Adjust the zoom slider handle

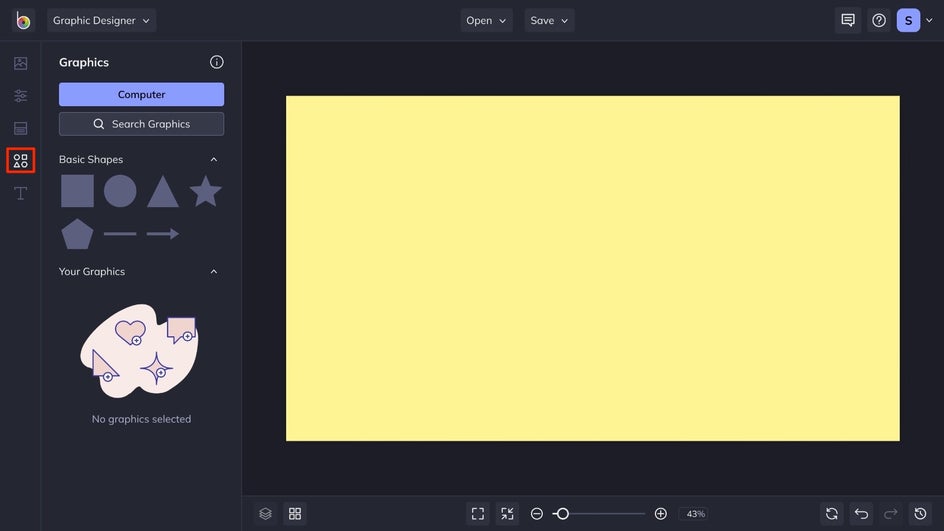(562, 514)
